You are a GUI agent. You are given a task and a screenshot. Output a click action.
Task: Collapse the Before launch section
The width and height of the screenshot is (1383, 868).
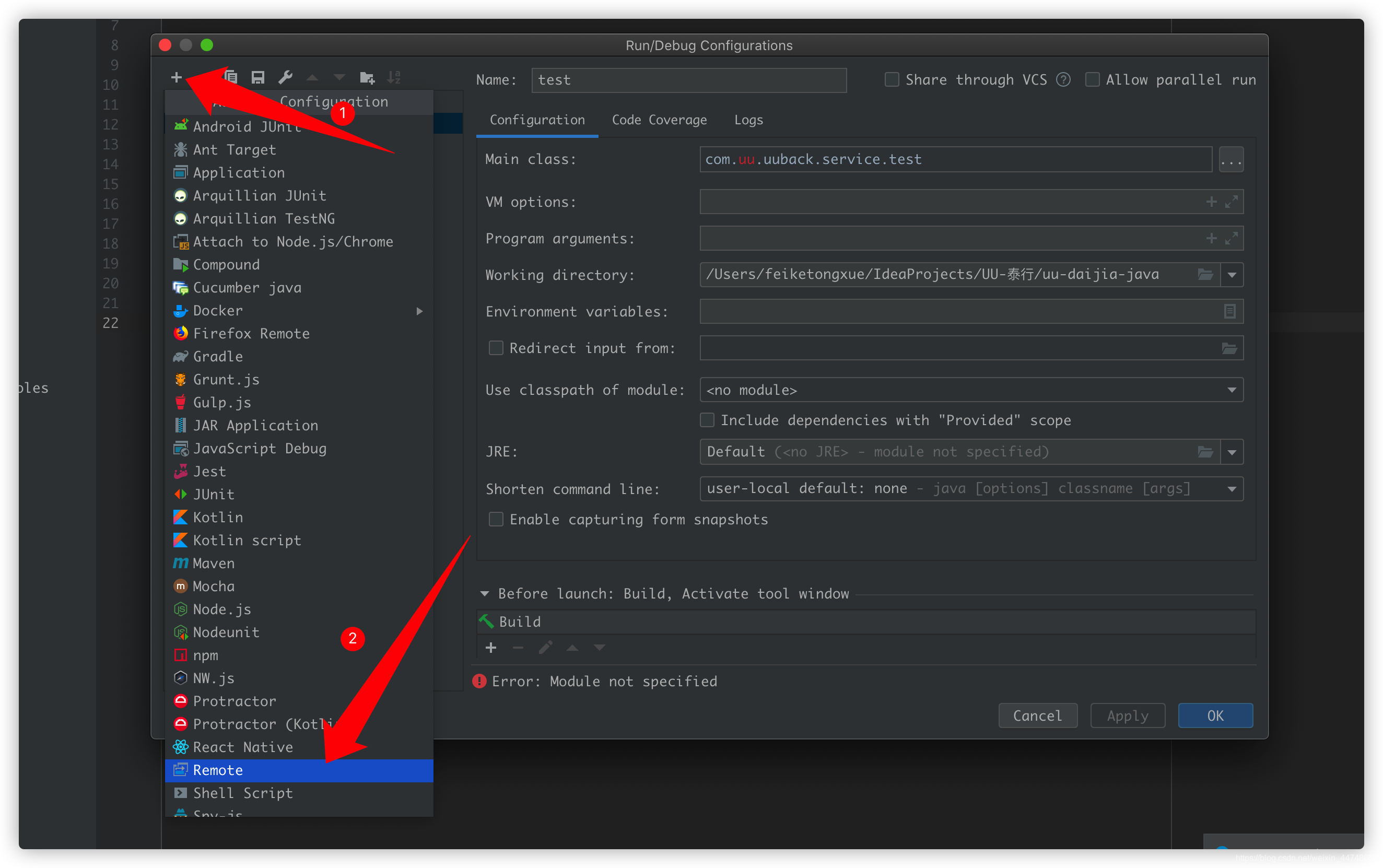[485, 594]
